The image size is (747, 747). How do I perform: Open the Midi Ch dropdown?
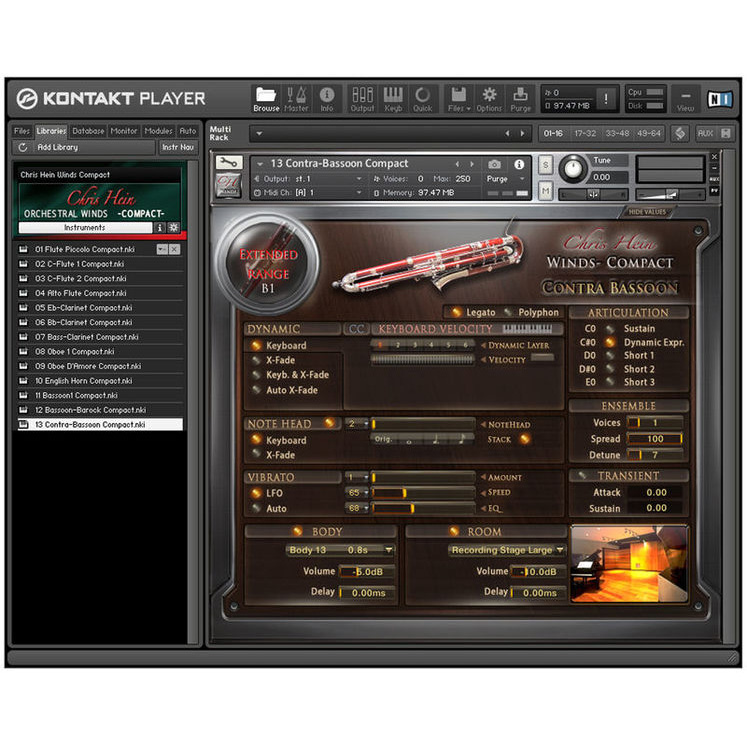(359, 192)
